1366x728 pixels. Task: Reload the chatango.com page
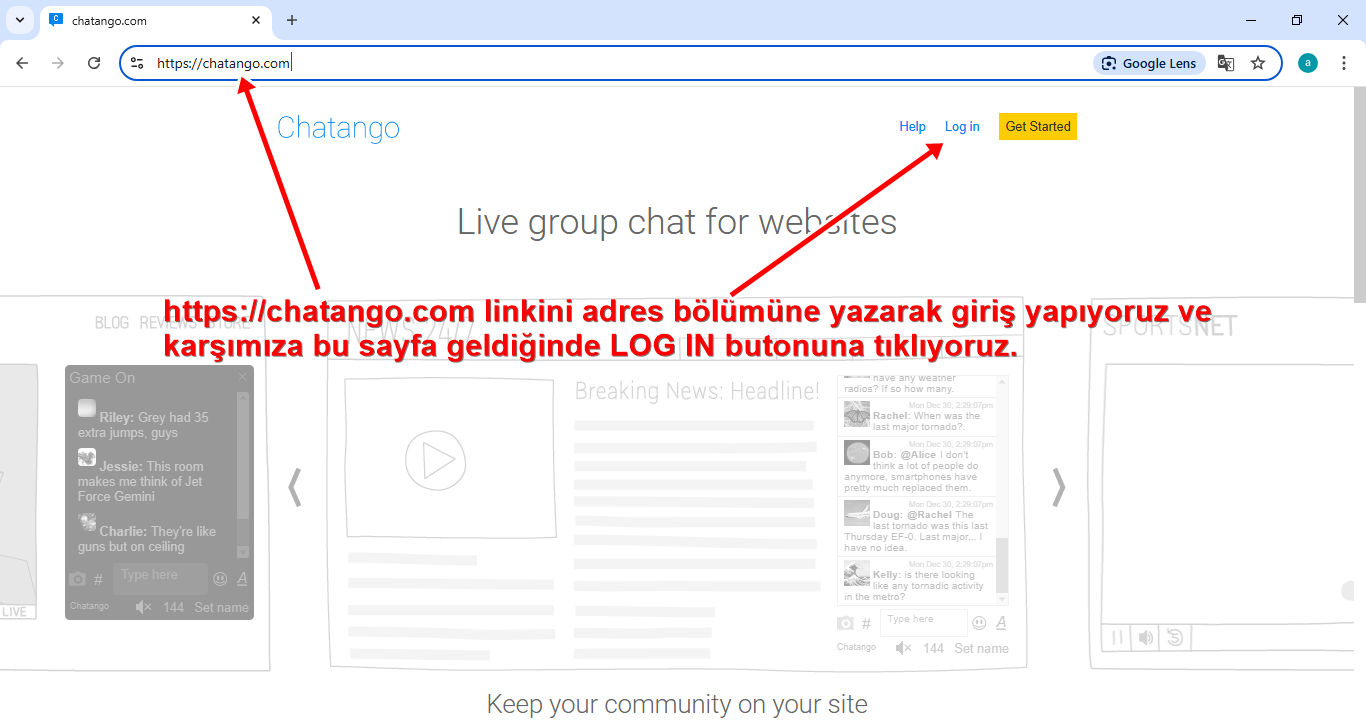pos(94,63)
